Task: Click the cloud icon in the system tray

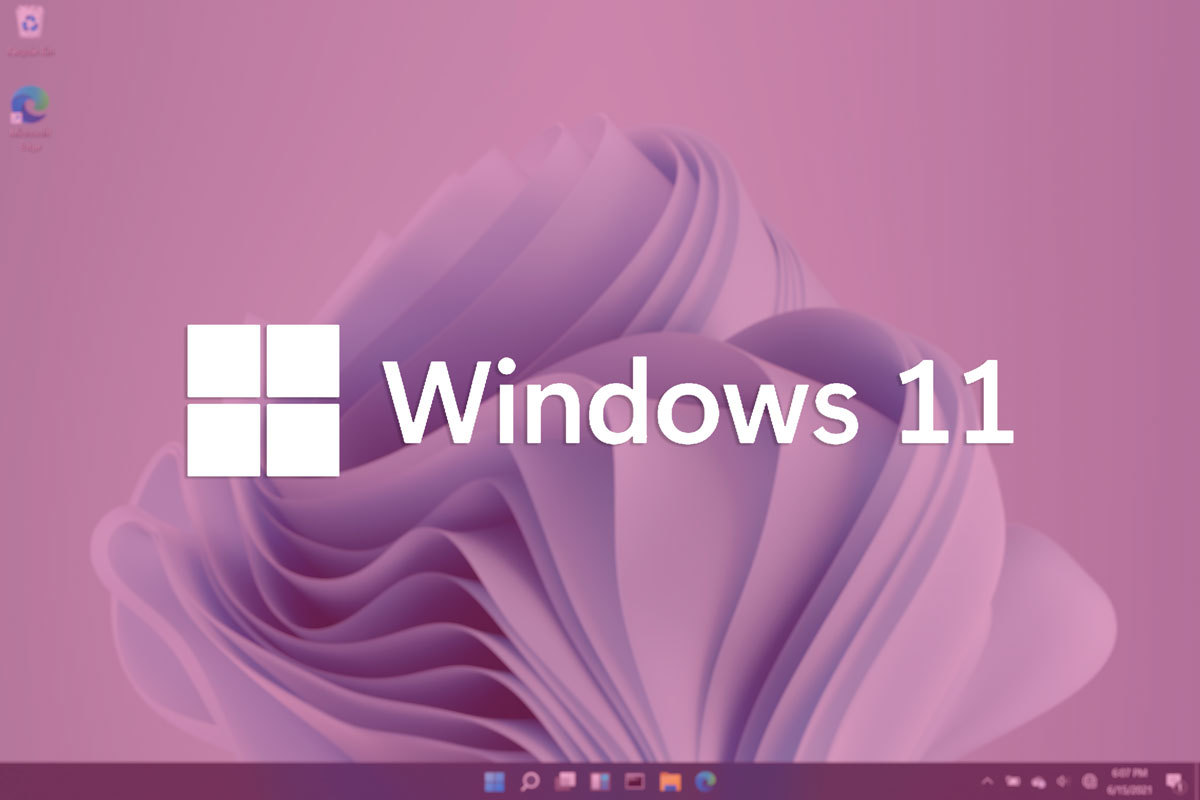Action: coord(1038,781)
